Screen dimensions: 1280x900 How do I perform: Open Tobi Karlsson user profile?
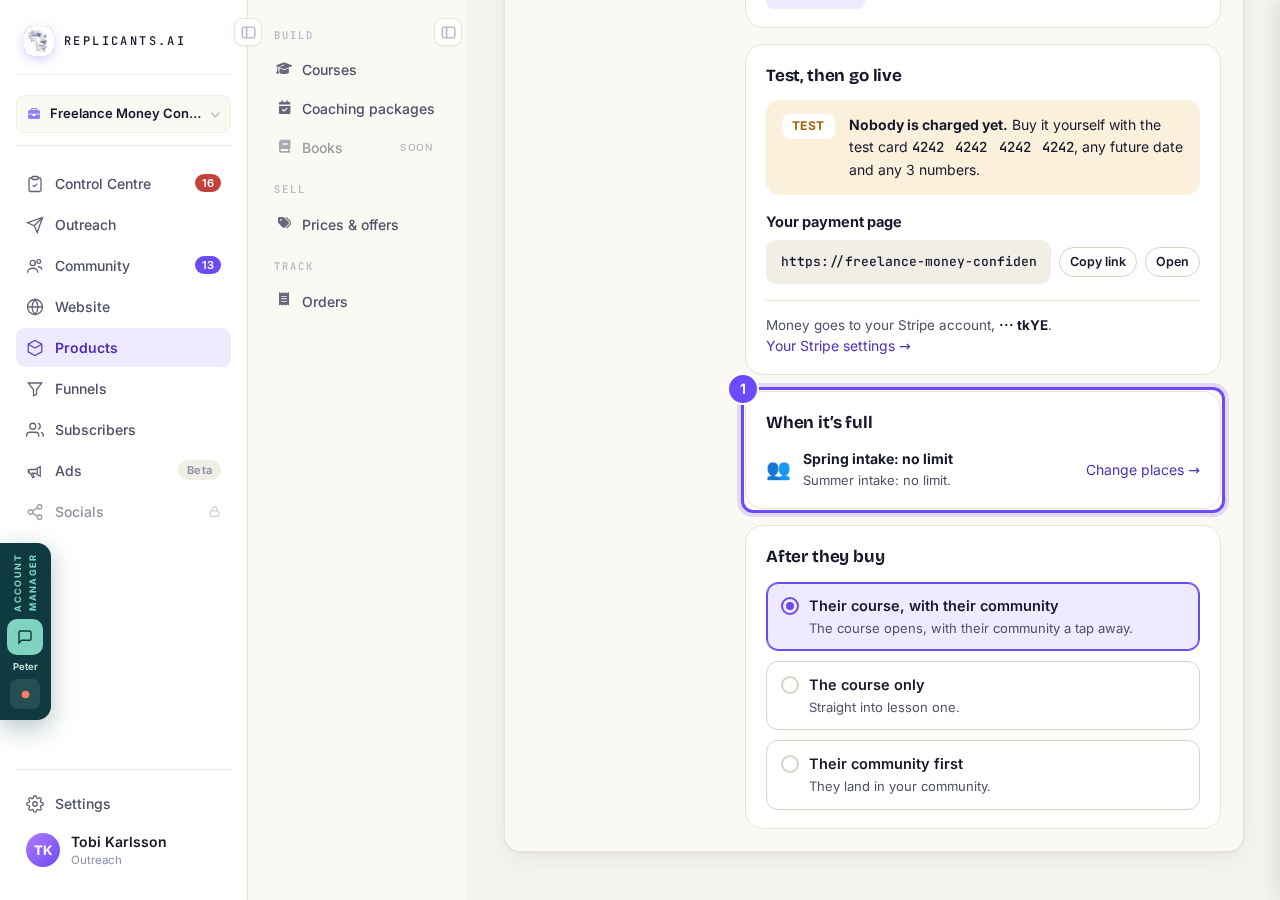pos(123,850)
